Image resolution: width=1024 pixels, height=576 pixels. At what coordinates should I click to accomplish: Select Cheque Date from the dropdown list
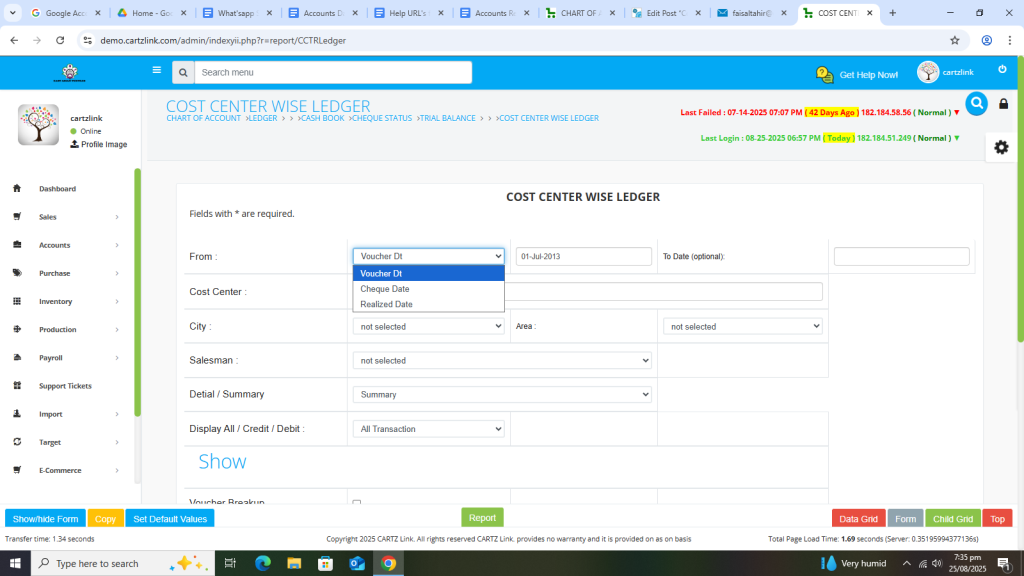(x=385, y=289)
